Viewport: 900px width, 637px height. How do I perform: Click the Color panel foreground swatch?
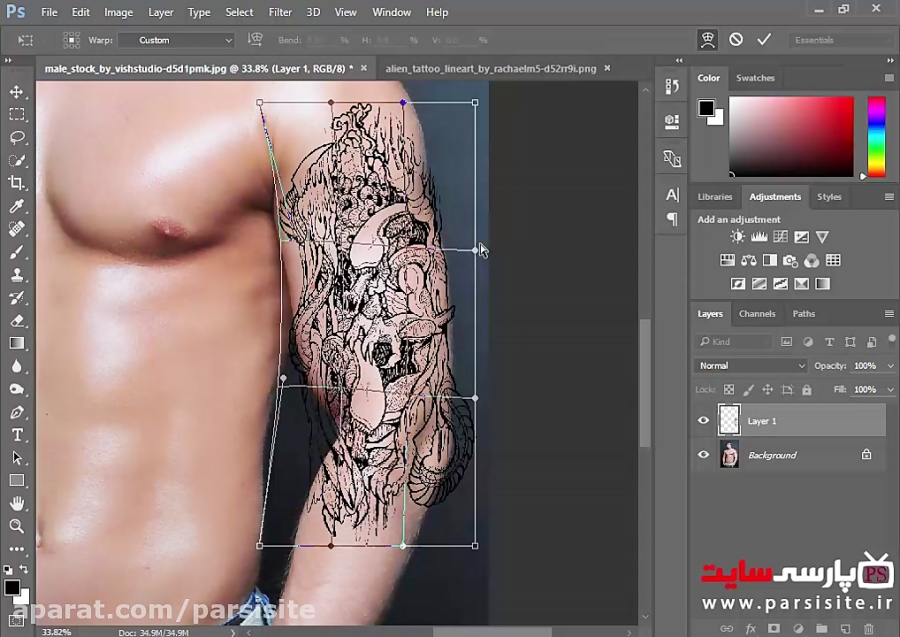click(706, 107)
